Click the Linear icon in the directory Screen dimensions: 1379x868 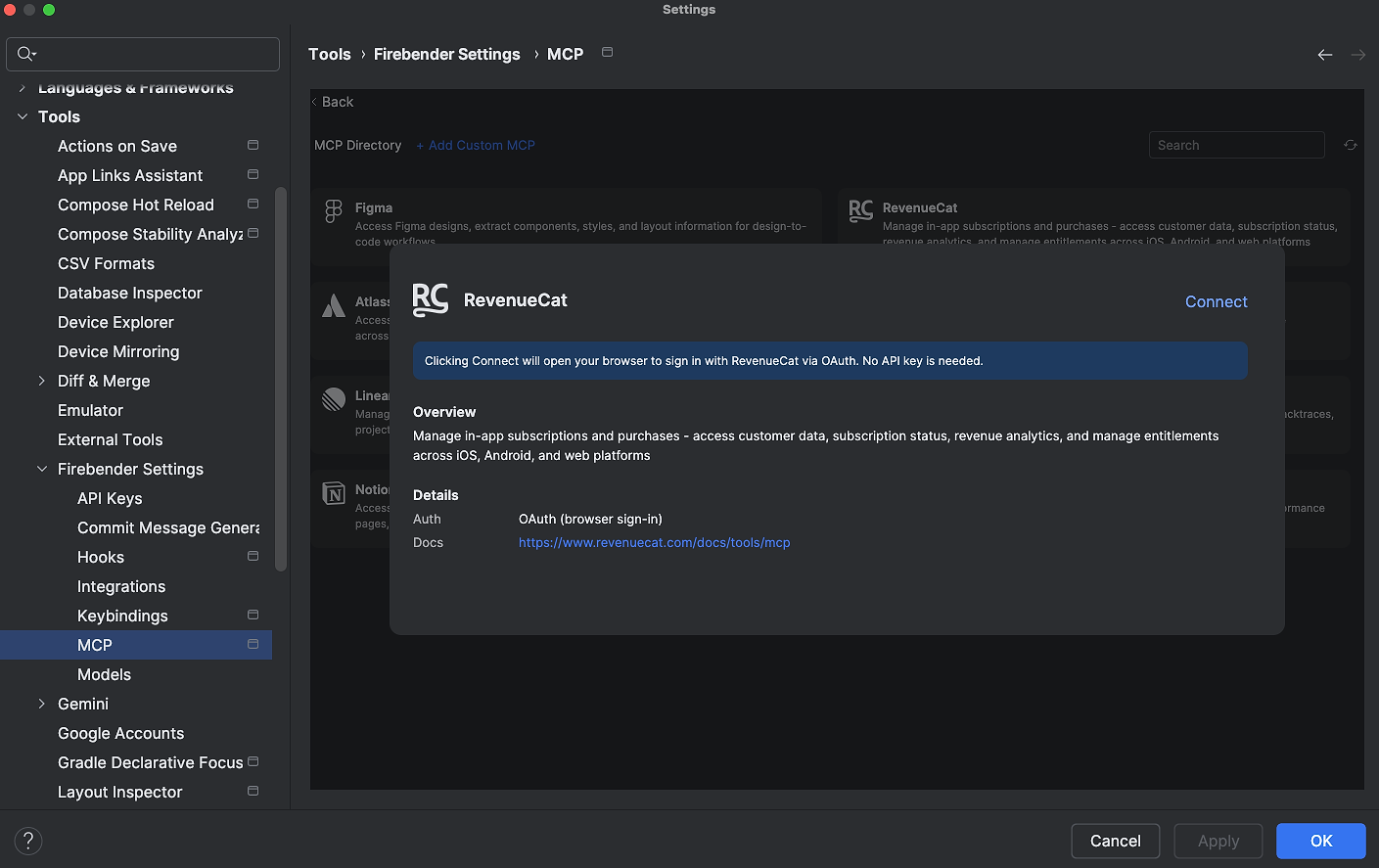pos(334,399)
